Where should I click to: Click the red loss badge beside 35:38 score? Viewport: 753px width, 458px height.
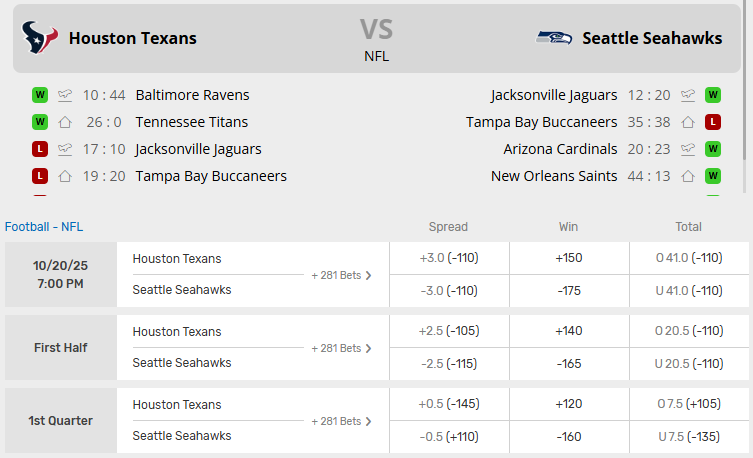tap(713, 122)
